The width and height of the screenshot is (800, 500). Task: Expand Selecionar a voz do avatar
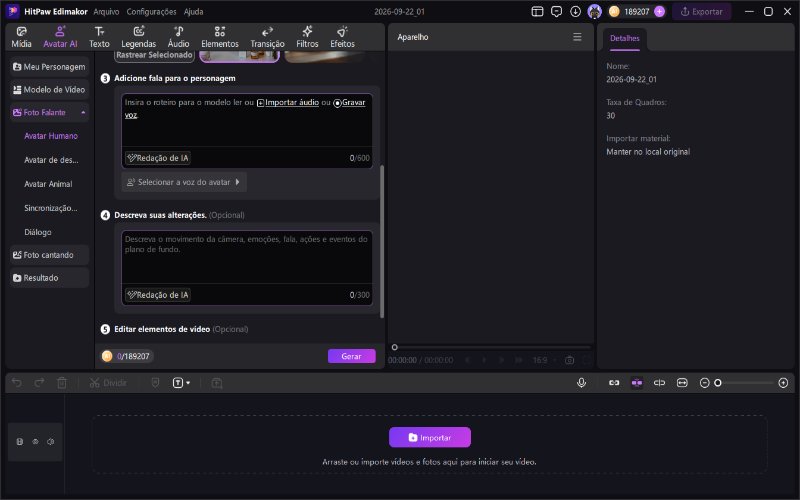click(x=184, y=182)
